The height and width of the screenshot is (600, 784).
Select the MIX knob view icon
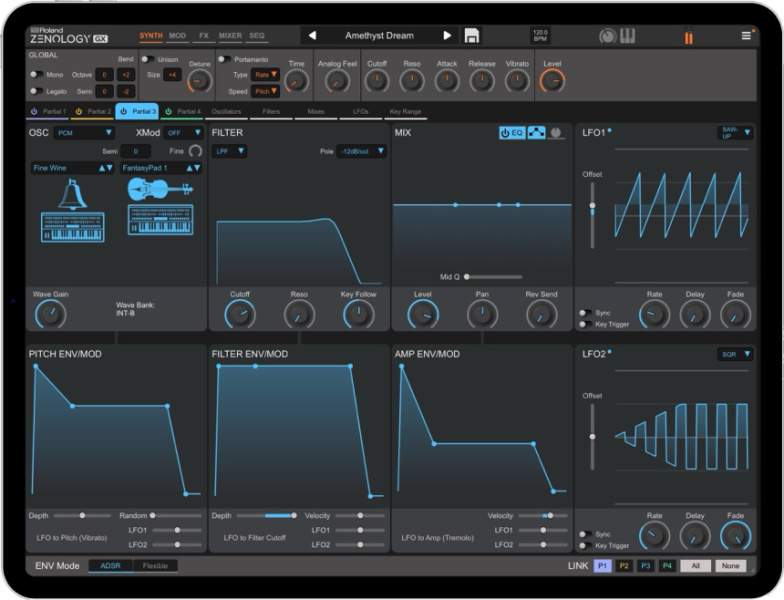(x=556, y=132)
